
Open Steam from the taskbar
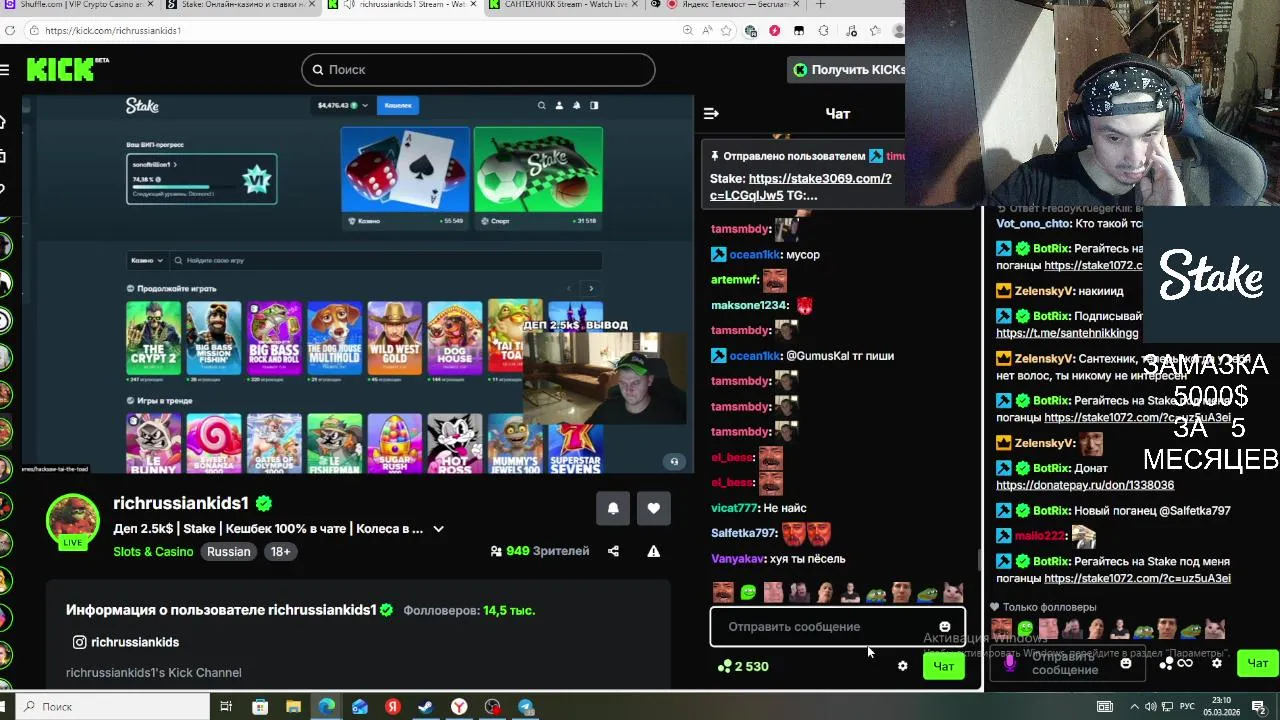coord(426,707)
